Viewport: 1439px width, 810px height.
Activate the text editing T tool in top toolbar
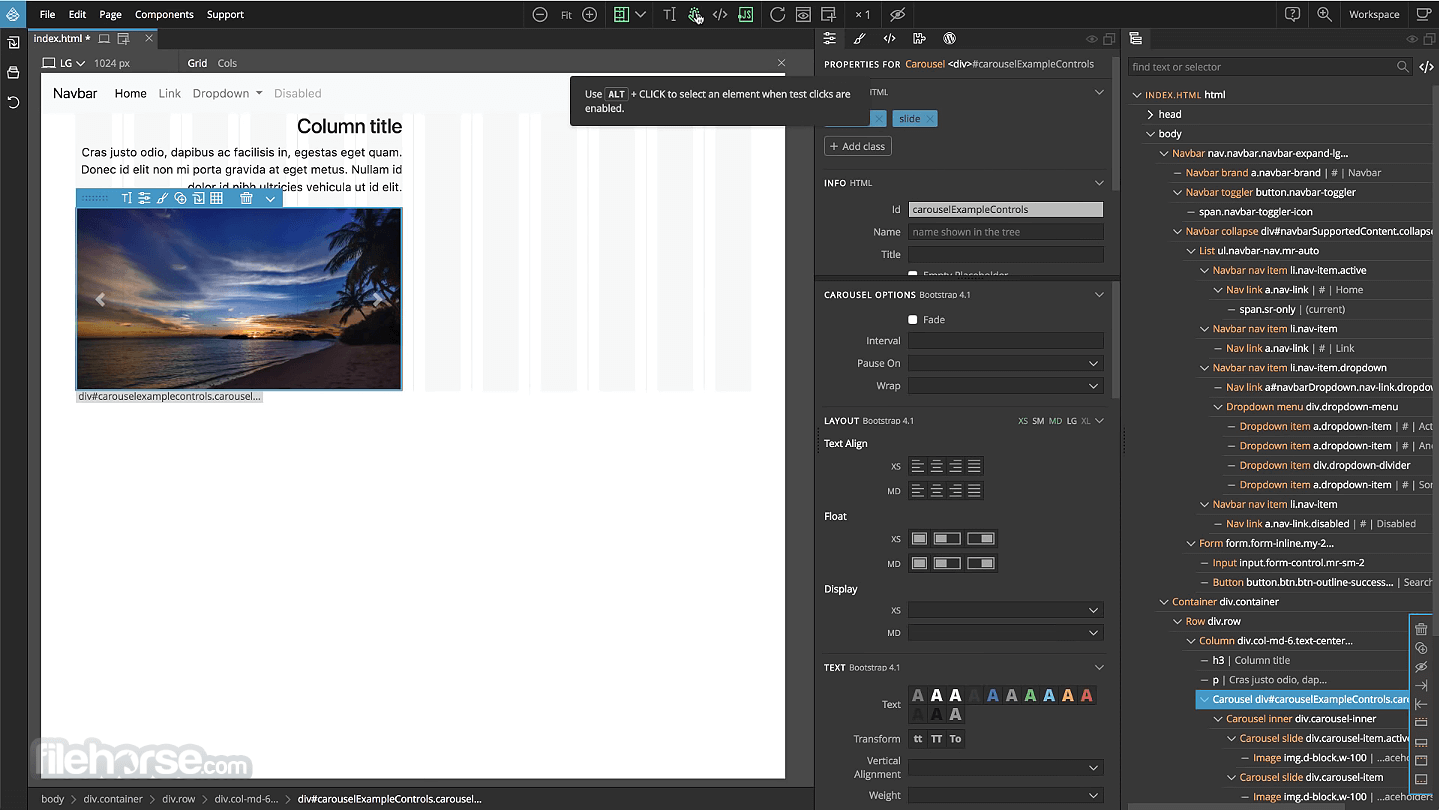tap(669, 14)
